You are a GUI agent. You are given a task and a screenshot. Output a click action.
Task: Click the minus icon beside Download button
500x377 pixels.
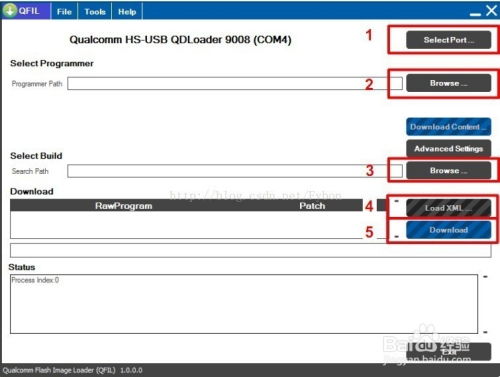tap(396, 236)
